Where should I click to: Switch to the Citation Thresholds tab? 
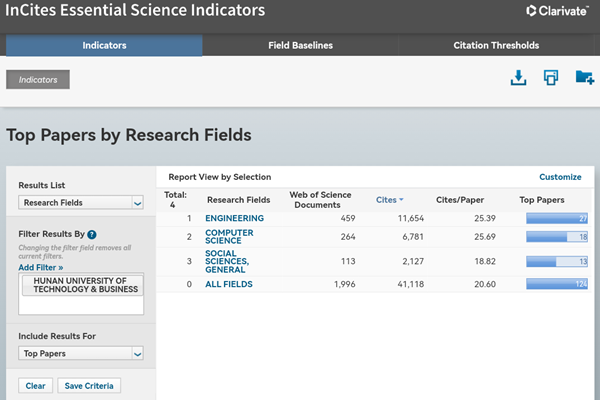[496, 45]
